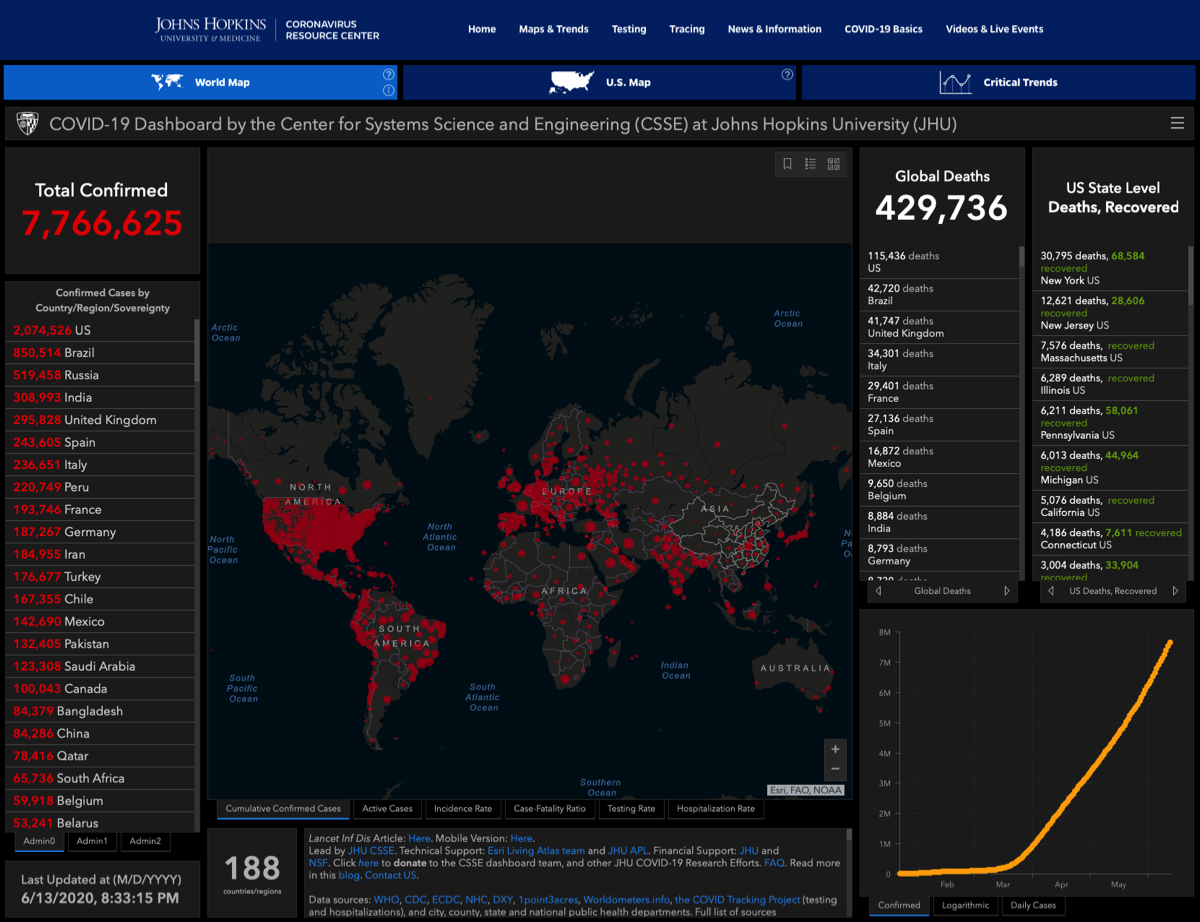This screenshot has width=1200, height=922.
Task: Open the Testing menu
Action: pos(629,29)
